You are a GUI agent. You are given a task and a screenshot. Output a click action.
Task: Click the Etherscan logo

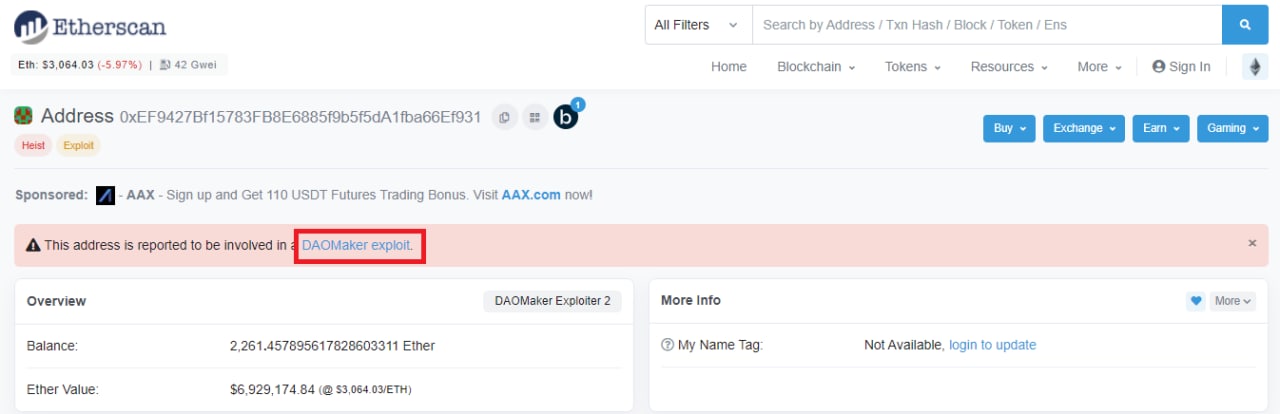click(x=90, y=26)
